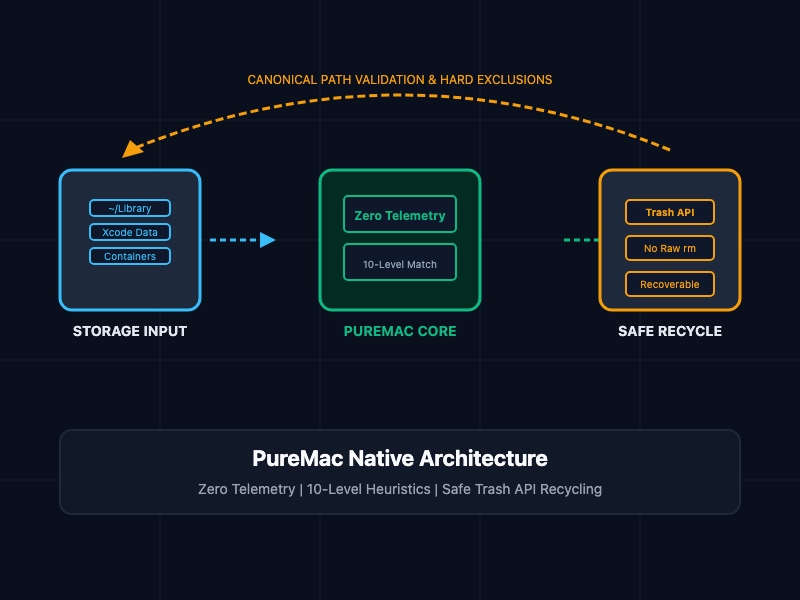Select the Containers chip
The width and height of the screenshot is (800, 600).
pyautogui.click(x=130, y=256)
